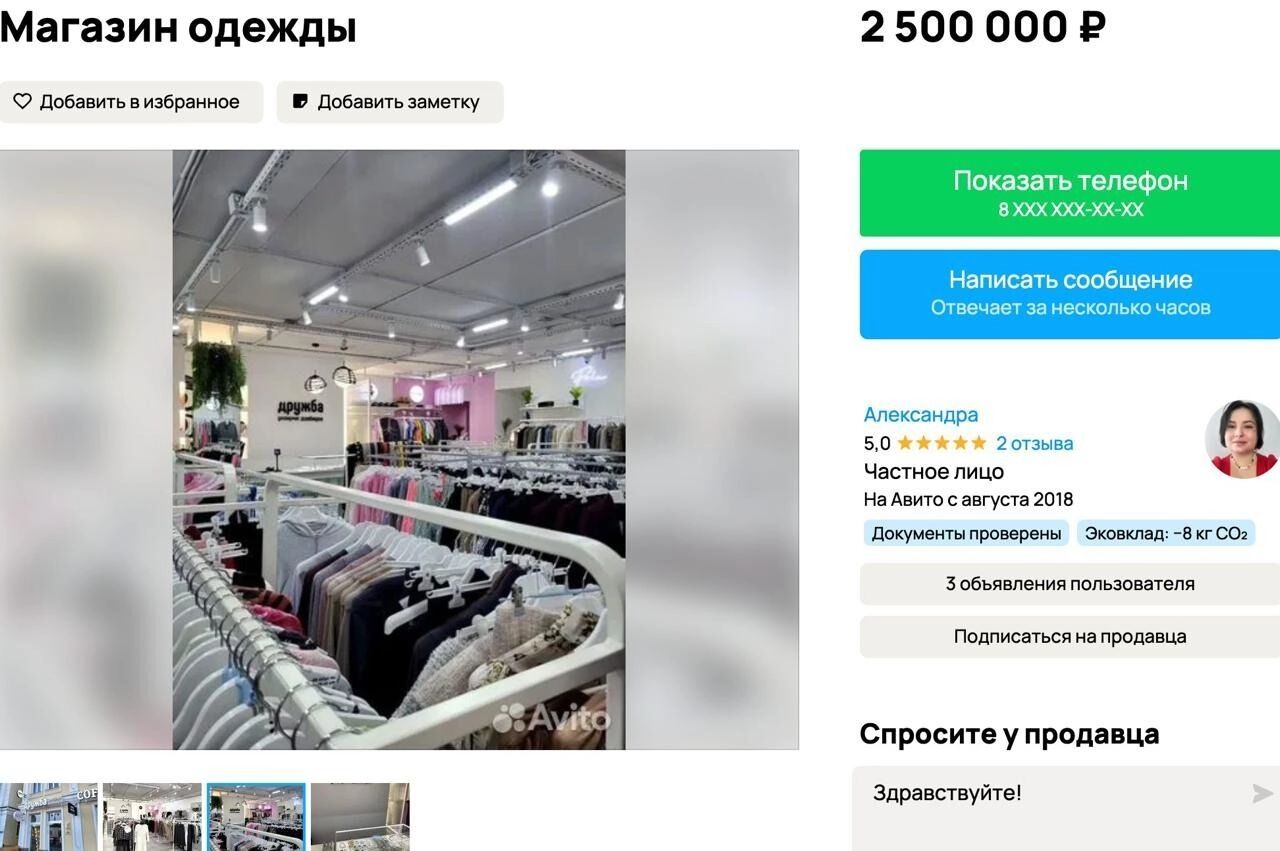This screenshot has height=851, width=1280.
Task: Click Александра's round avatar photo
Action: tap(1243, 439)
